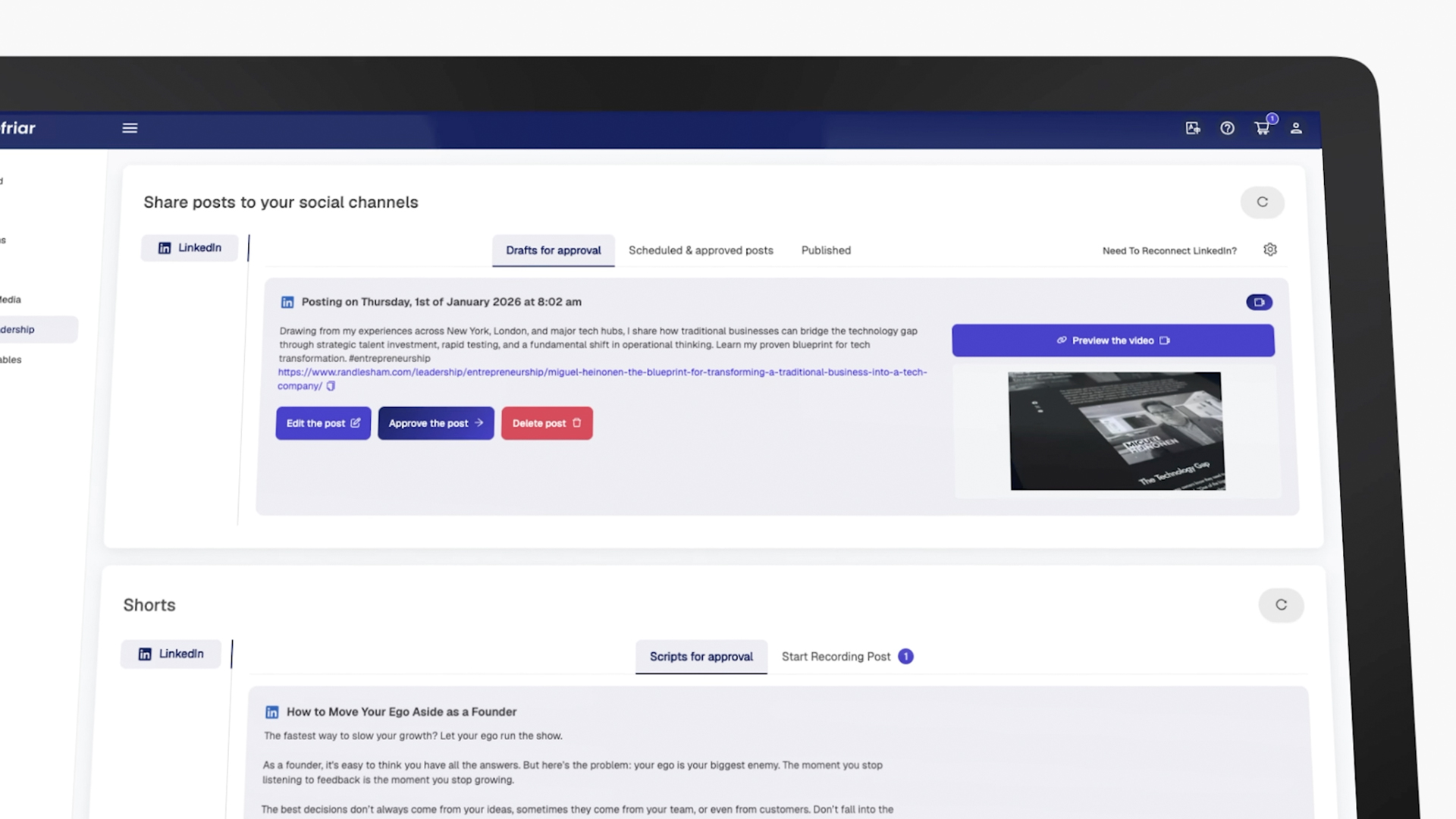This screenshot has width=1456, height=819.
Task: Click the video thumbnail preview
Action: tap(1116, 431)
